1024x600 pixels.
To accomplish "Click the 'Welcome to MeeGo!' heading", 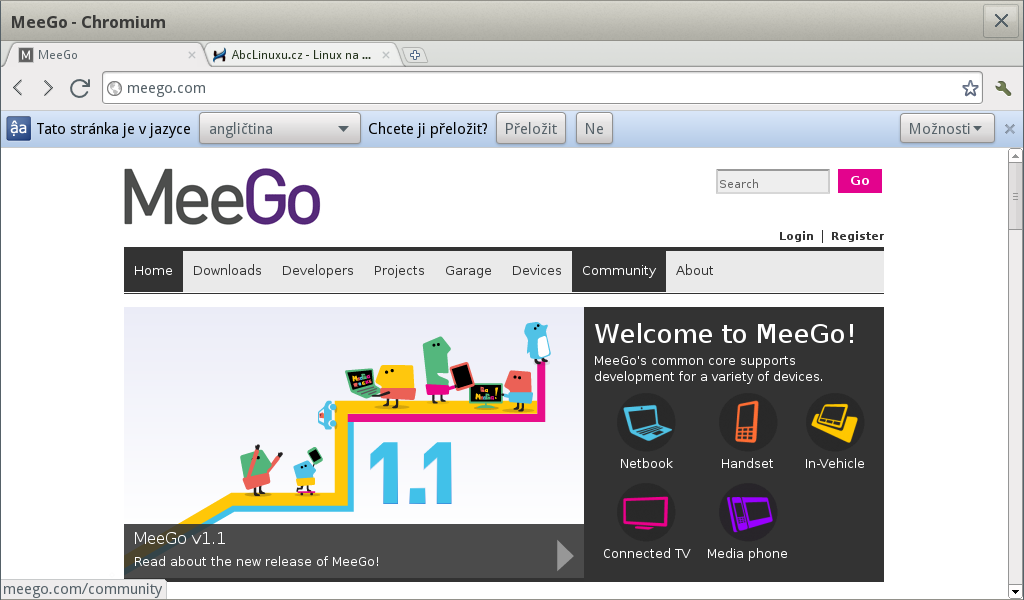I will (x=725, y=334).
